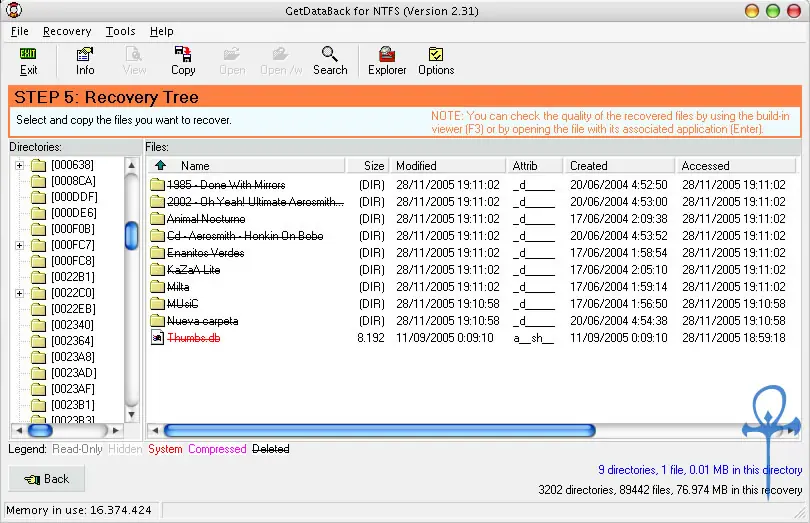
Task: Click the green zoom window button
Action: click(773, 11)
